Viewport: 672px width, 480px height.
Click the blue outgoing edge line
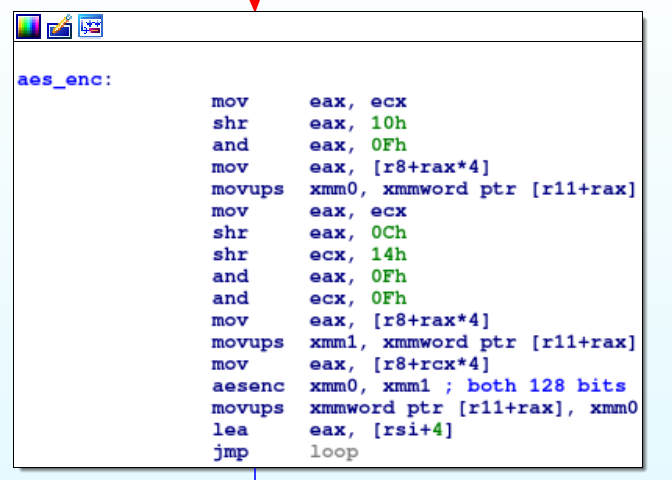(x=255, y=474)
